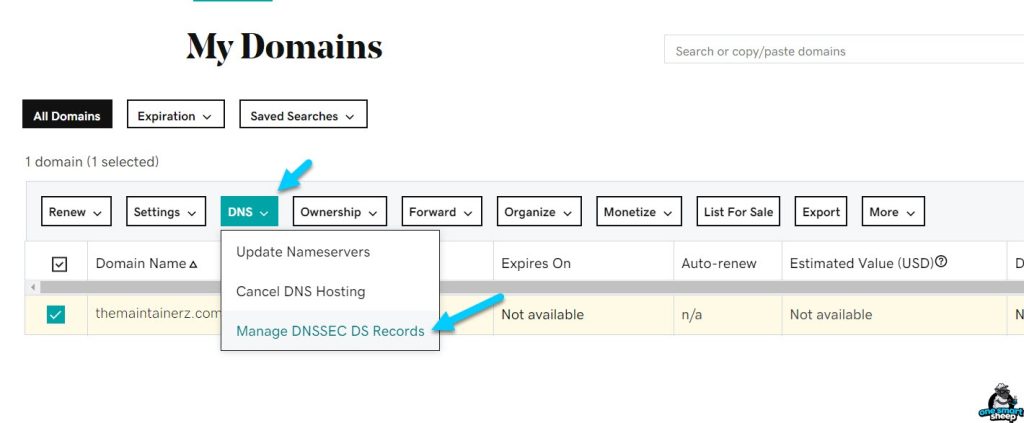Click the domain search input field
The width and height of the screenshot is (1024, 423).
pyautogui.click(x=840, y=51)
